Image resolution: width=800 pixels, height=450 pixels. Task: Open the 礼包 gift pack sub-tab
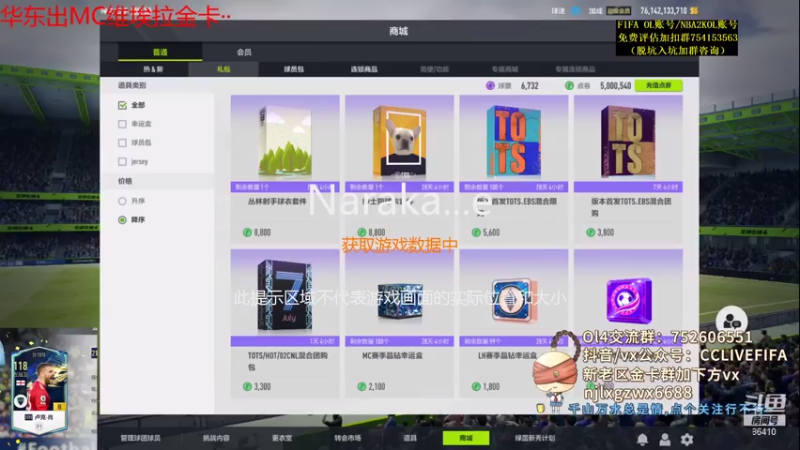pyautogui.click(x=223, y=69)
